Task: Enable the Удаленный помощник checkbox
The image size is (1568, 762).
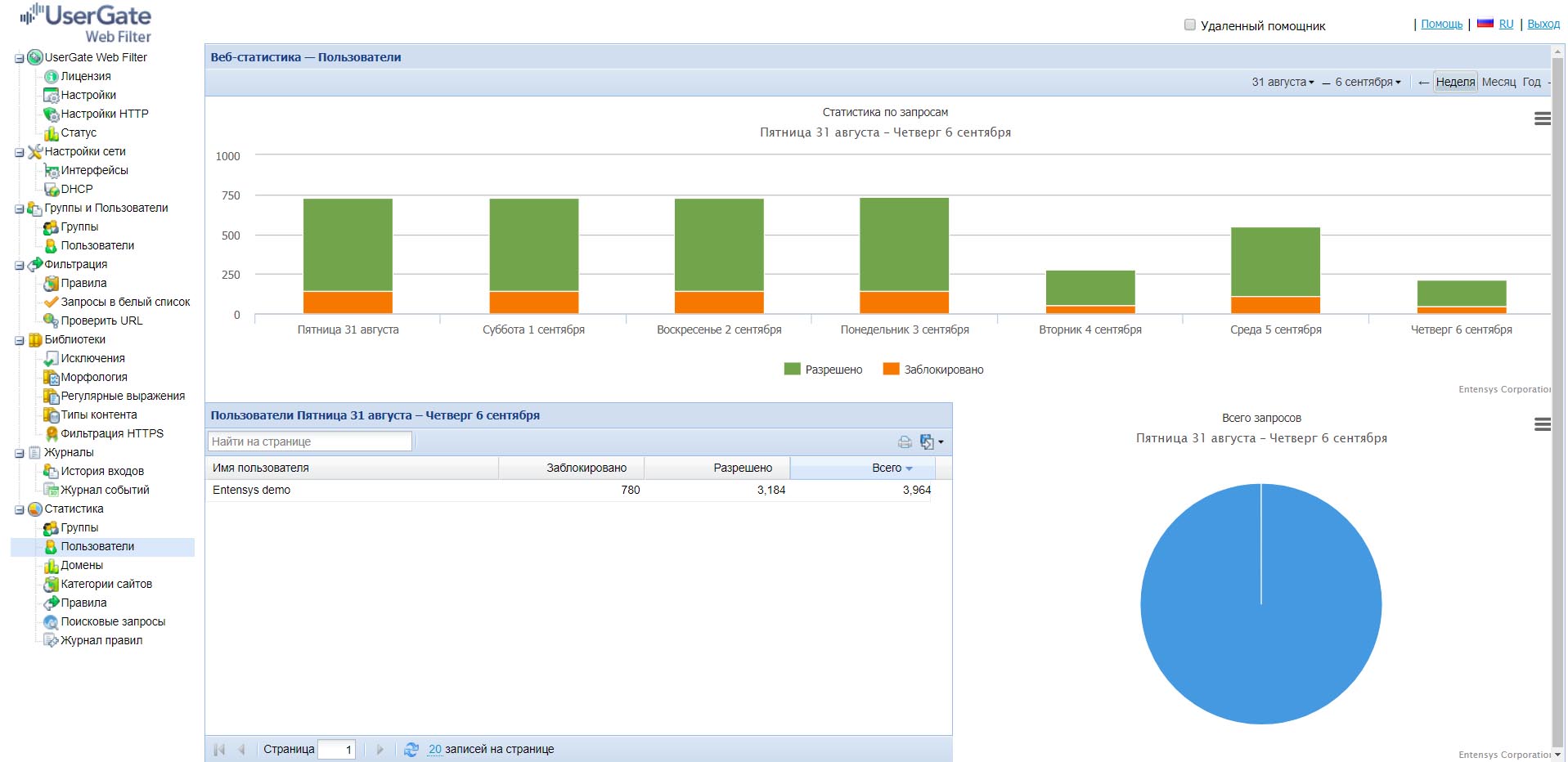Action: (1190, 25)
